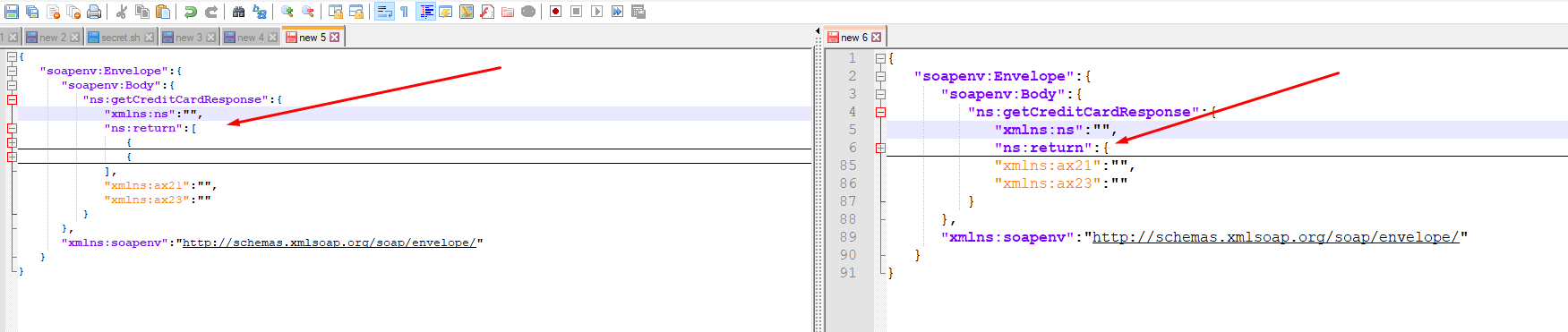Open the user defined language icon
Image resolution: width=1568 pixels, height=332 pixels.
click(x=445, y=12)
